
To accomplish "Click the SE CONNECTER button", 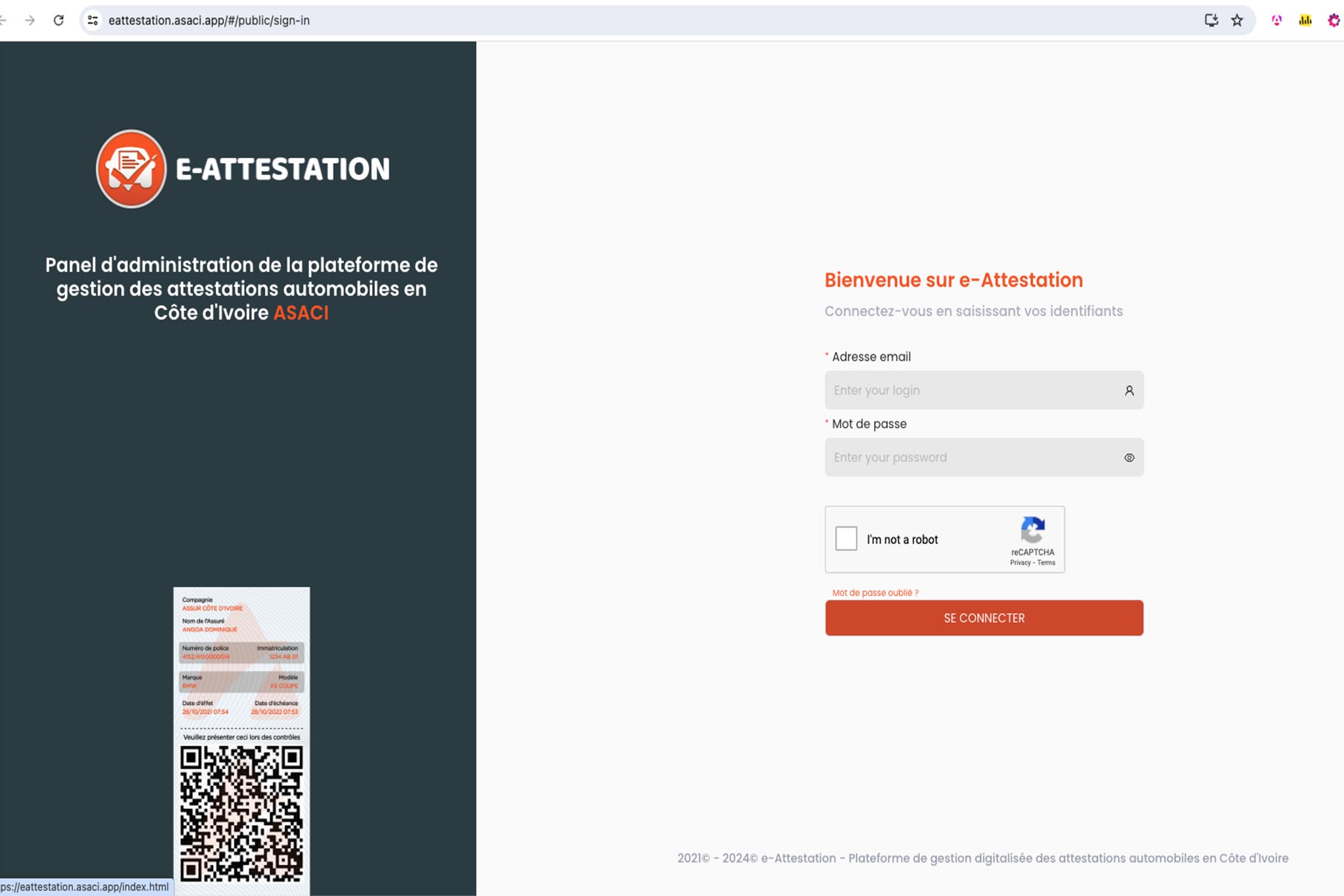I will tap(984, 618).
